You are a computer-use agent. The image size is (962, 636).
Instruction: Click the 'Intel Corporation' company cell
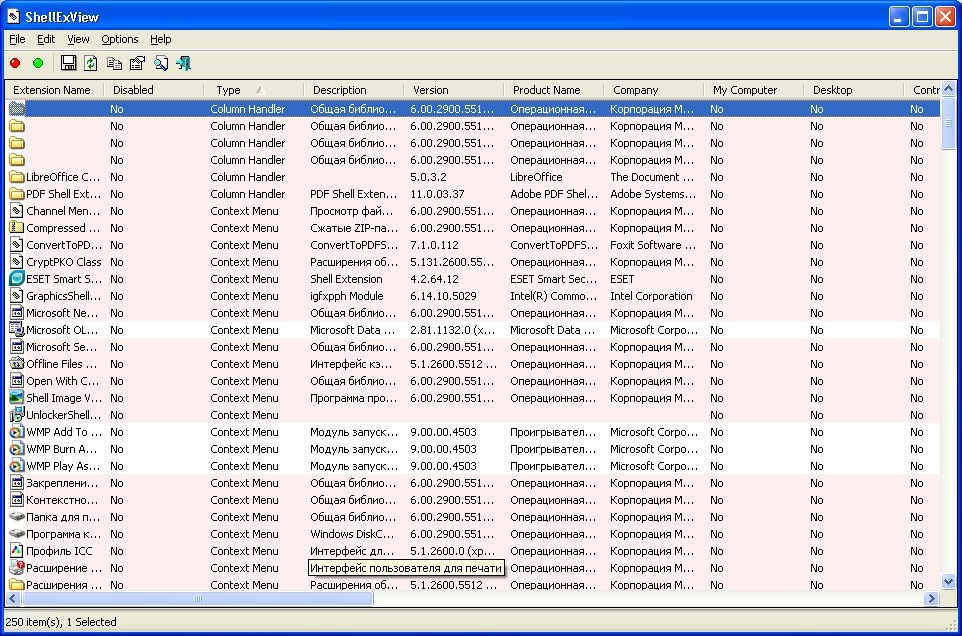pyautogui.click(x=651, y=296)
